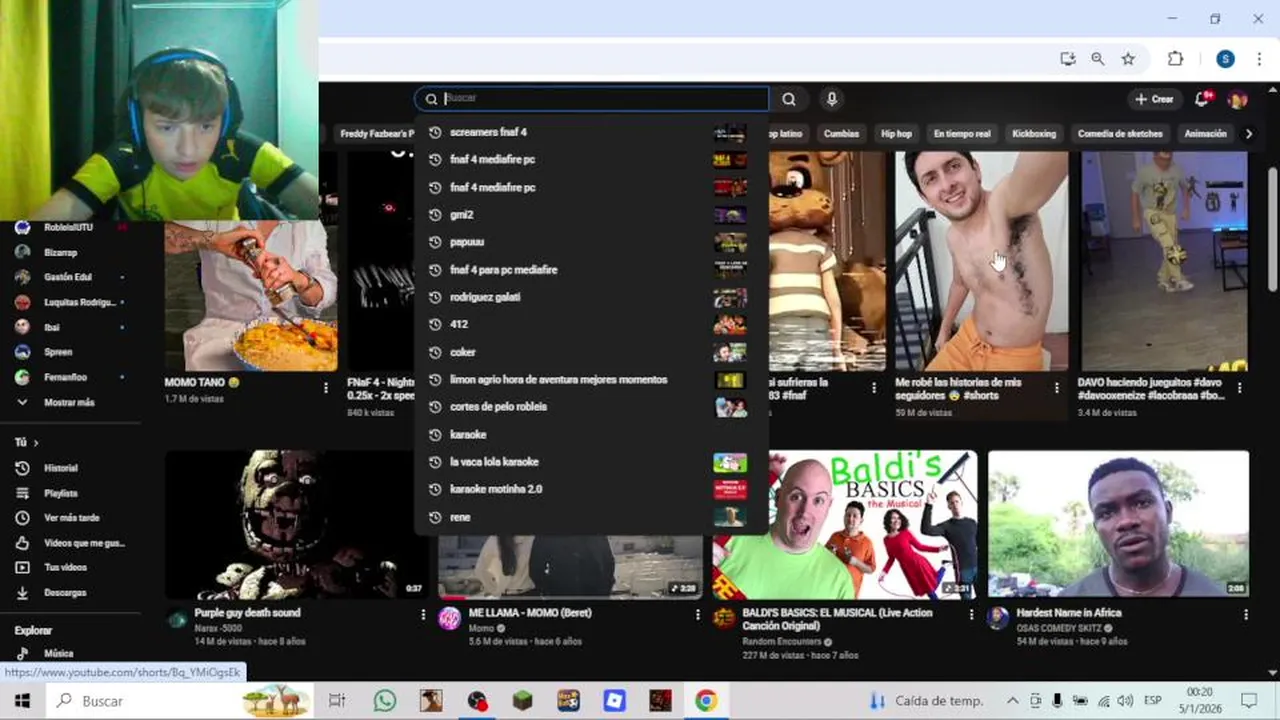The image size is (1280, 720).
Task: Focus the Buscar search input field
Action: (592, 98)
